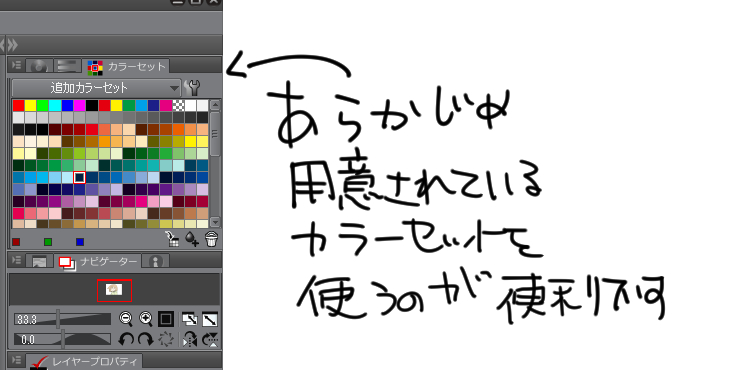Select the transparent checkerboard swatch

click(x=178, y=105)
